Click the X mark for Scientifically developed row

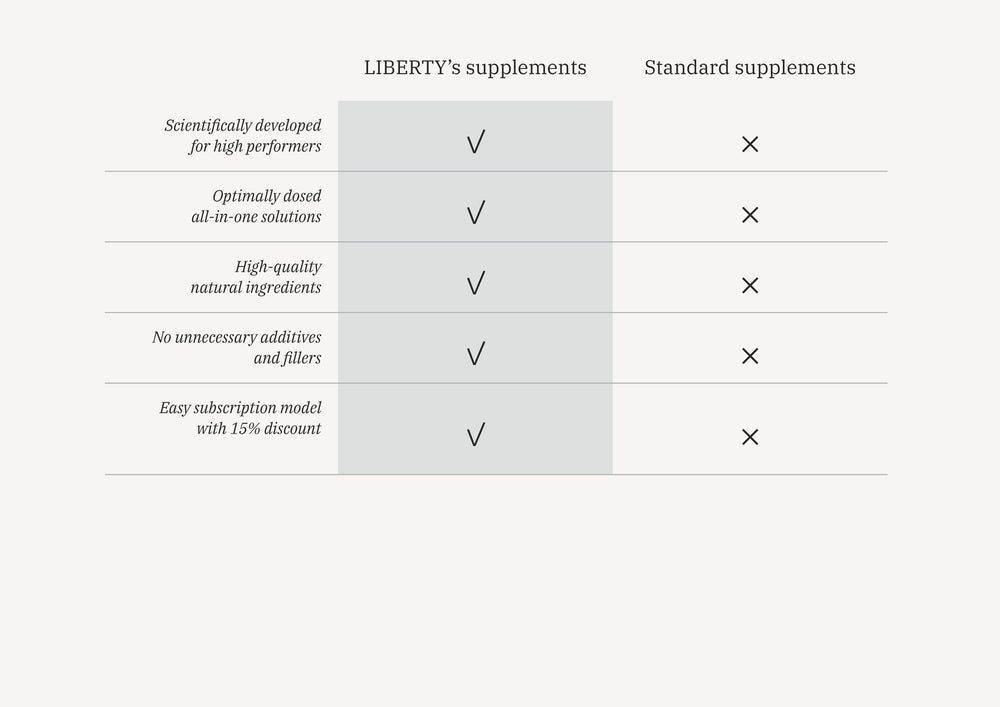(x=750, y=144)
